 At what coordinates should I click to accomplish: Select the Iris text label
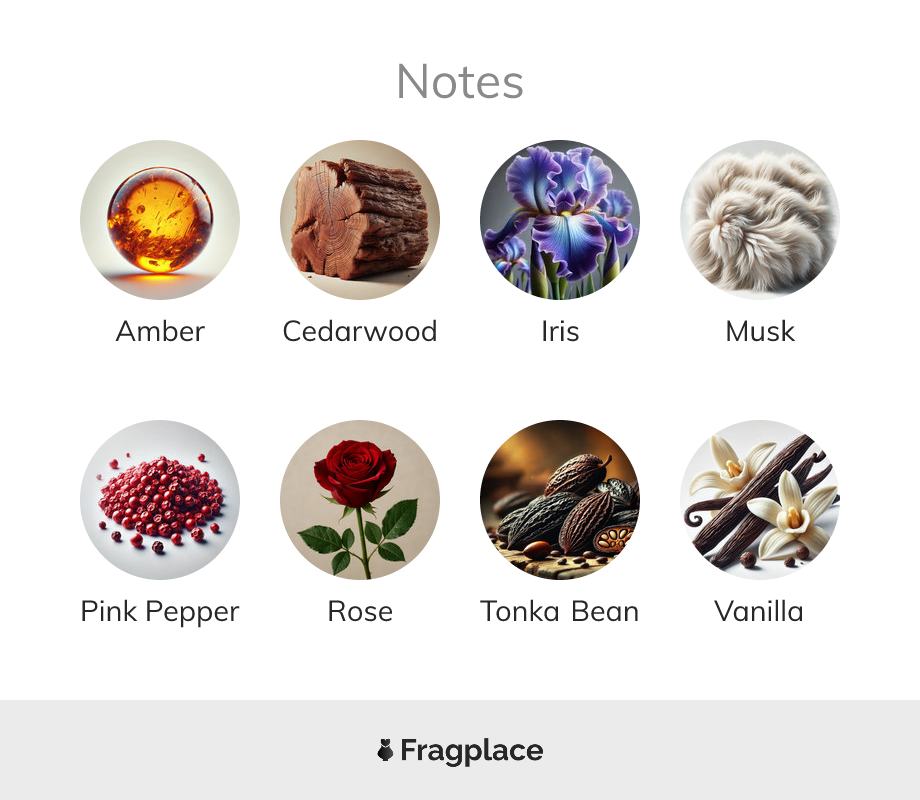(560, 331)
